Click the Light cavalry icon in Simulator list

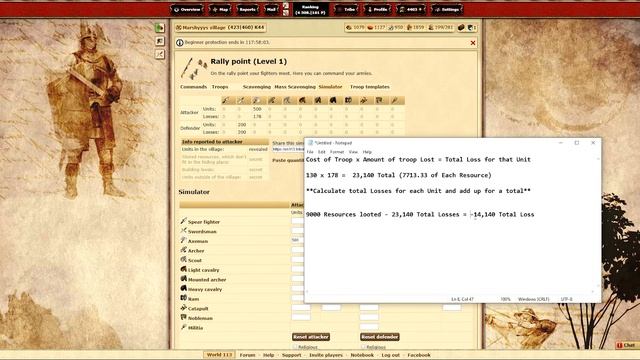point(183,269)
